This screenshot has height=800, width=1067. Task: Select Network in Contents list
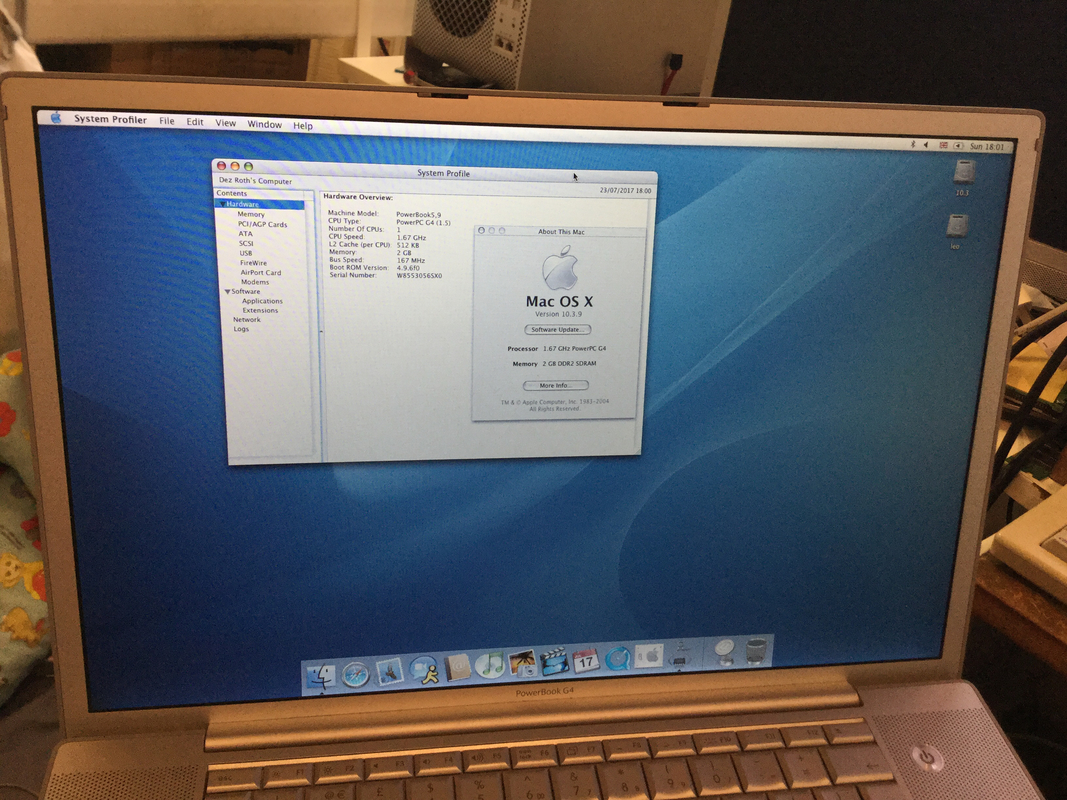(246, 319)
